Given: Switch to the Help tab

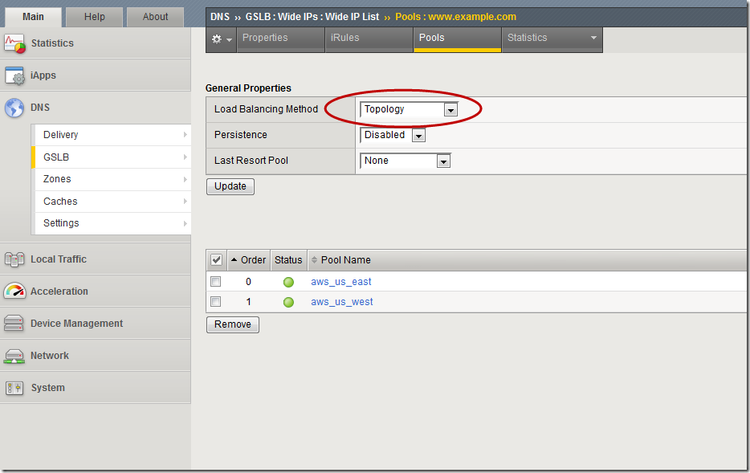Looking at the screenshot, I should pos(94,17).
